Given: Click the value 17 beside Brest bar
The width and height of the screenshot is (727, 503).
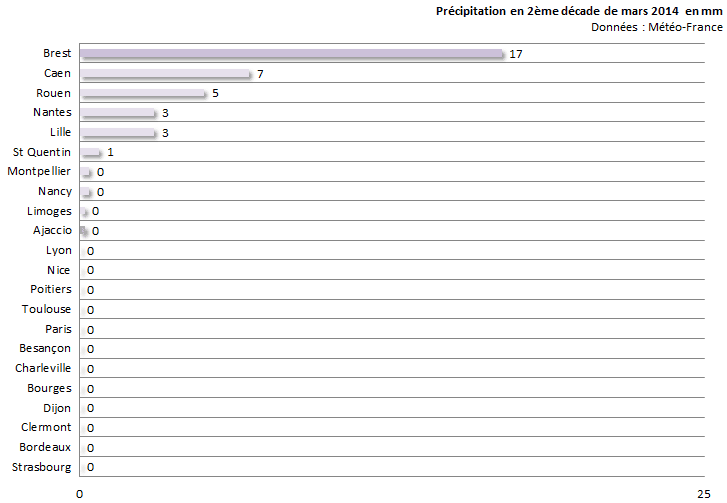Looking at the screenshot, I should pos(516,54).
